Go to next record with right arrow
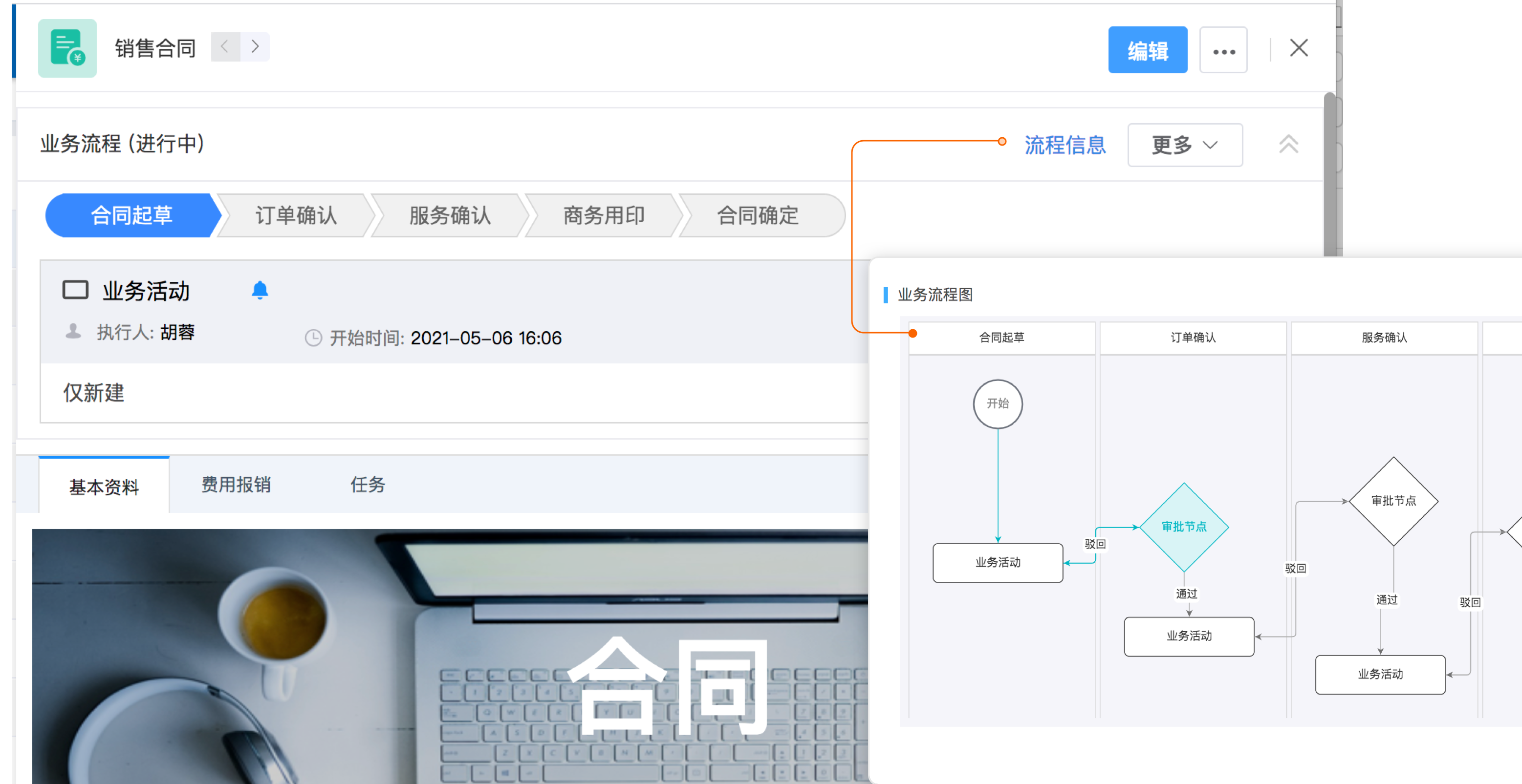This screenshot has width=1522, height=784. point(255,46)
